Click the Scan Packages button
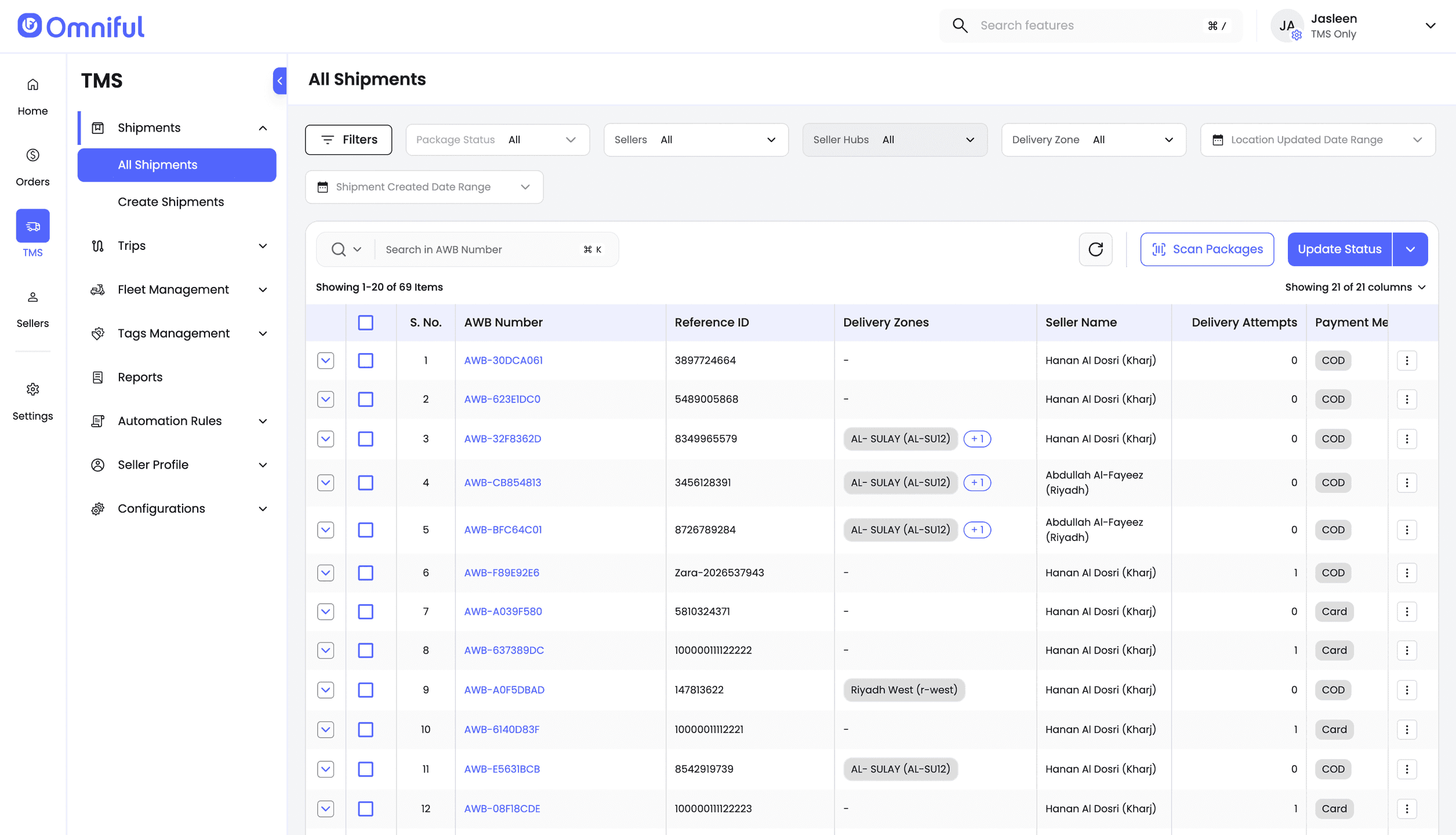The image size is (1456, 835). tap(1207, 249)
